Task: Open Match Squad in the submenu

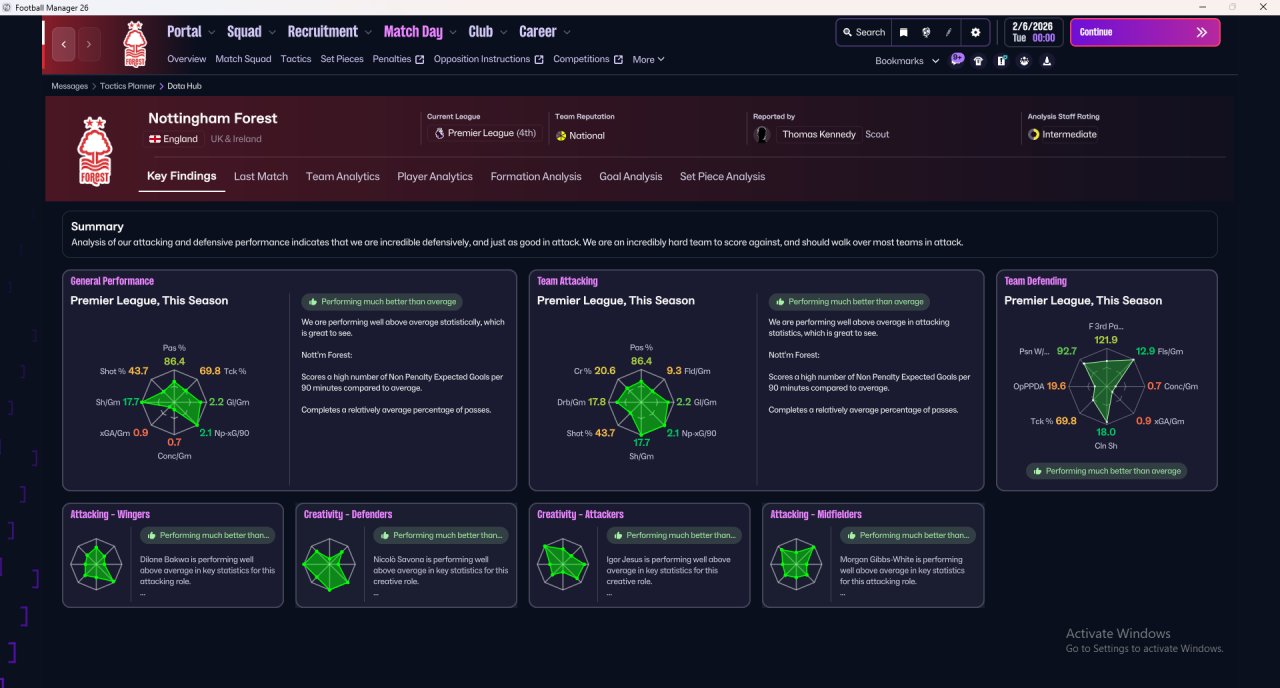Action: [243, 59]
